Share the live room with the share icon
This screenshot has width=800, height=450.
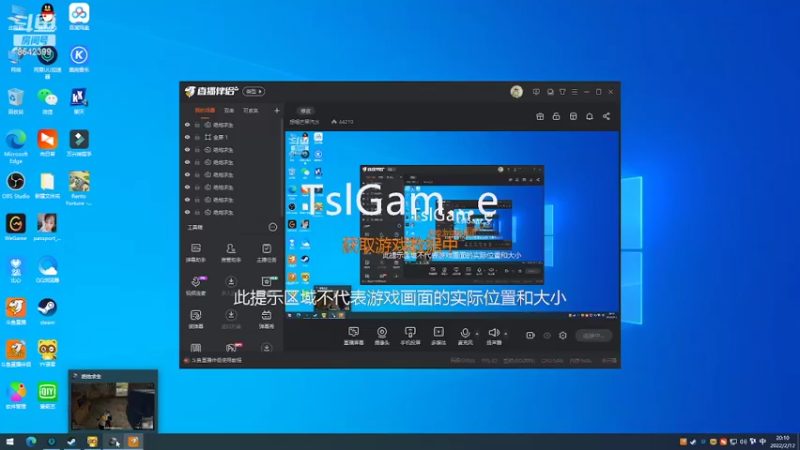click(x=606, y=116)
